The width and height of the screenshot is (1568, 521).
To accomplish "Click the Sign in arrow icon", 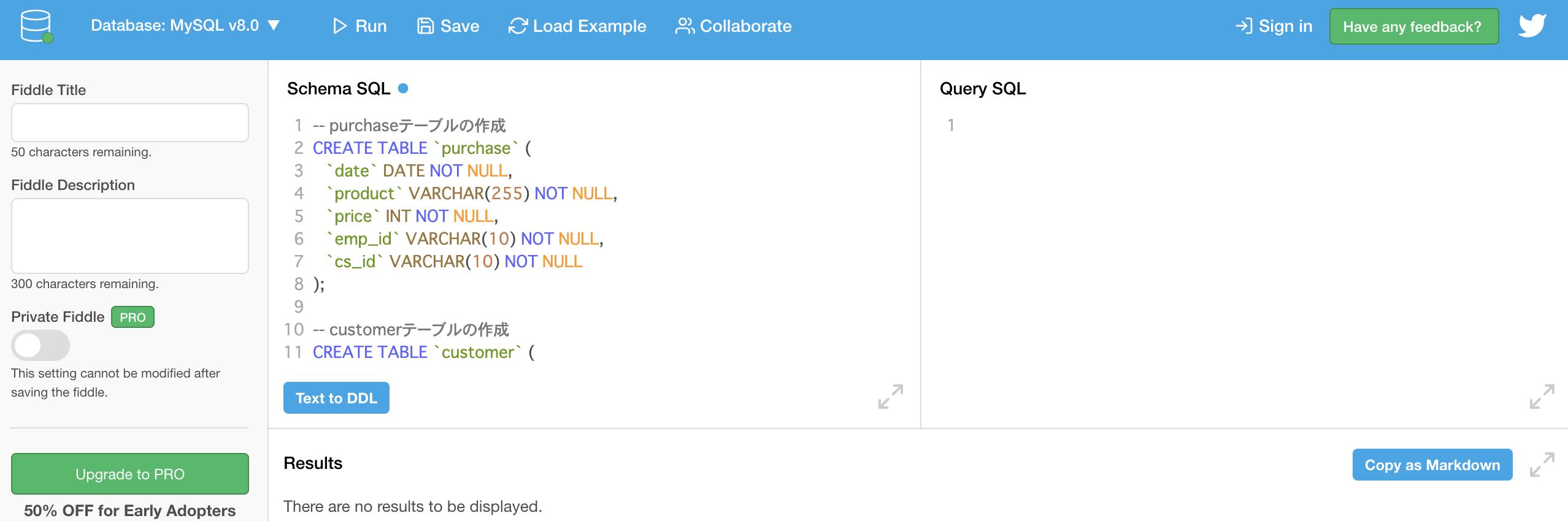I will (1243, 26).
